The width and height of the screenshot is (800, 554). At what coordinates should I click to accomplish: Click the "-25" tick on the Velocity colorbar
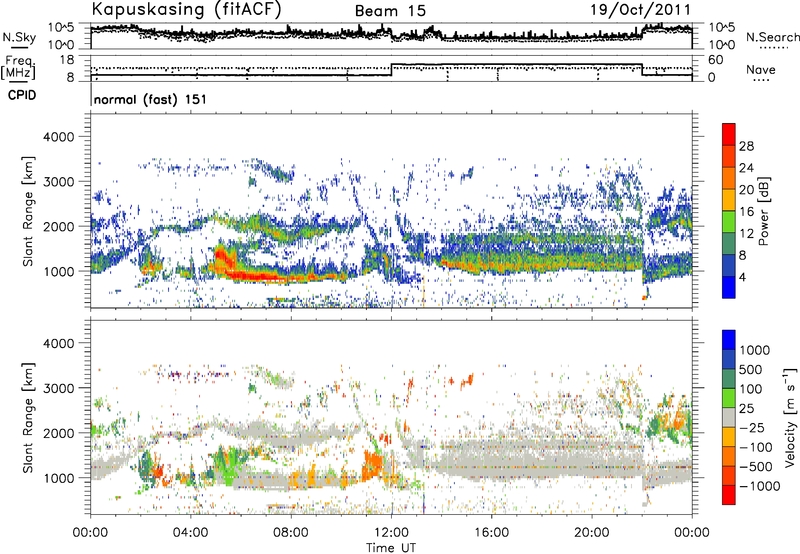click(x=752, y=428)
